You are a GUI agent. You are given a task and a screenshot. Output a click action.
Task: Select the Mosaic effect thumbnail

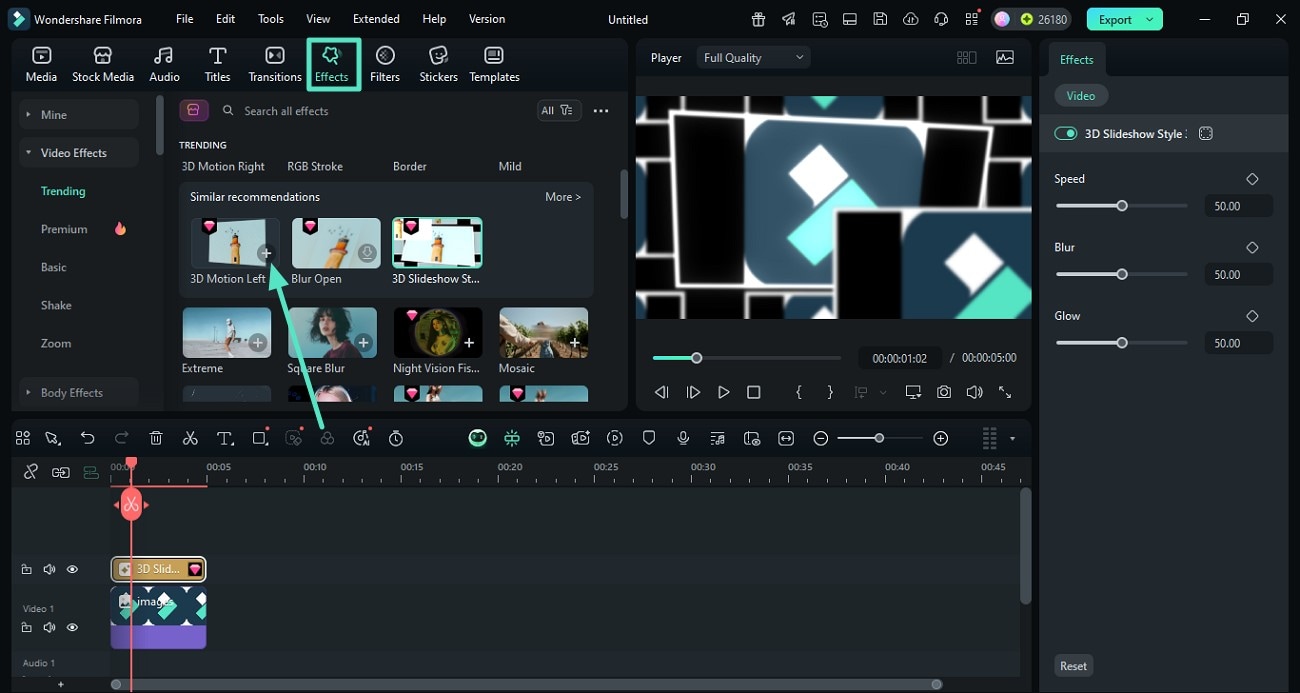pyautogui.click(x=543, y=333)
